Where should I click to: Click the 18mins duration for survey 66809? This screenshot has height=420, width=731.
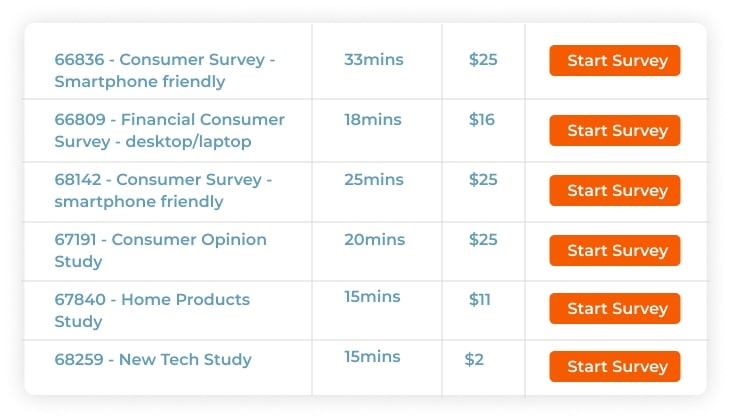(x=373, y=120)
